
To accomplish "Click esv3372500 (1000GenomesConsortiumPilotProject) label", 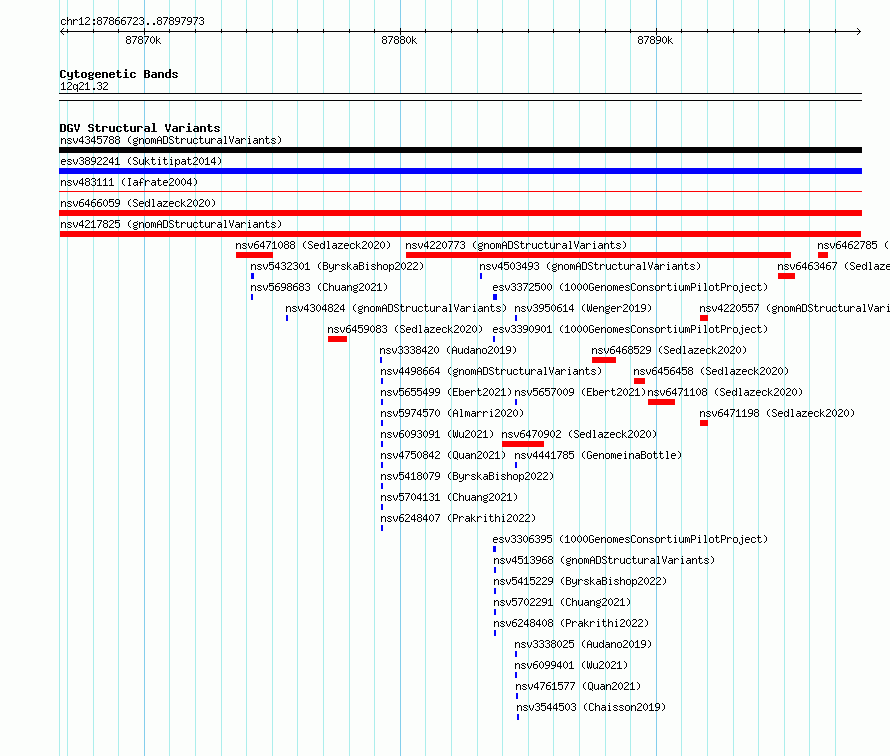I will (x=630, y=287).
